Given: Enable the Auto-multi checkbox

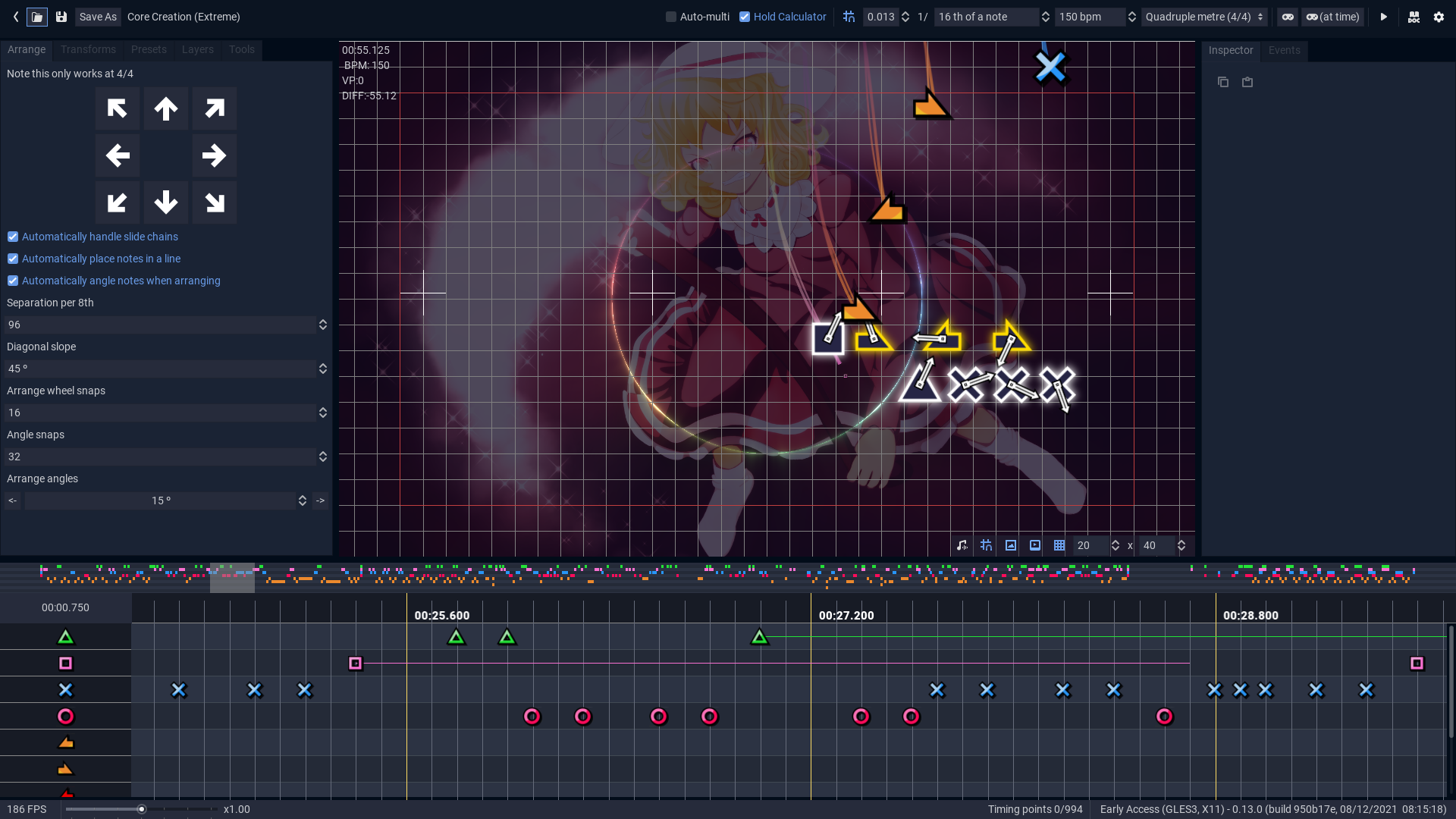Looking at the screenshot, I should (x=671, y=17).
